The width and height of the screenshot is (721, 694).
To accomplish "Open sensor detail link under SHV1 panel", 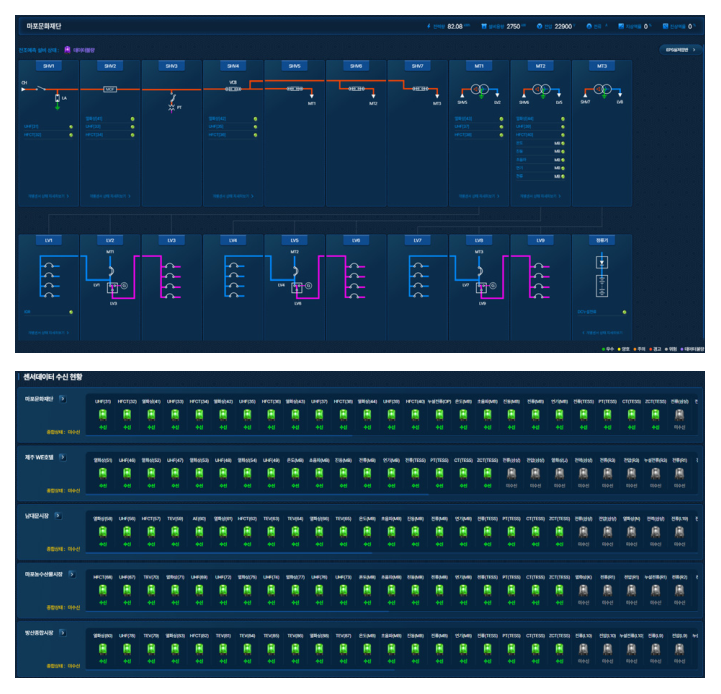I will pyautogui.click(x=48, y=196).
